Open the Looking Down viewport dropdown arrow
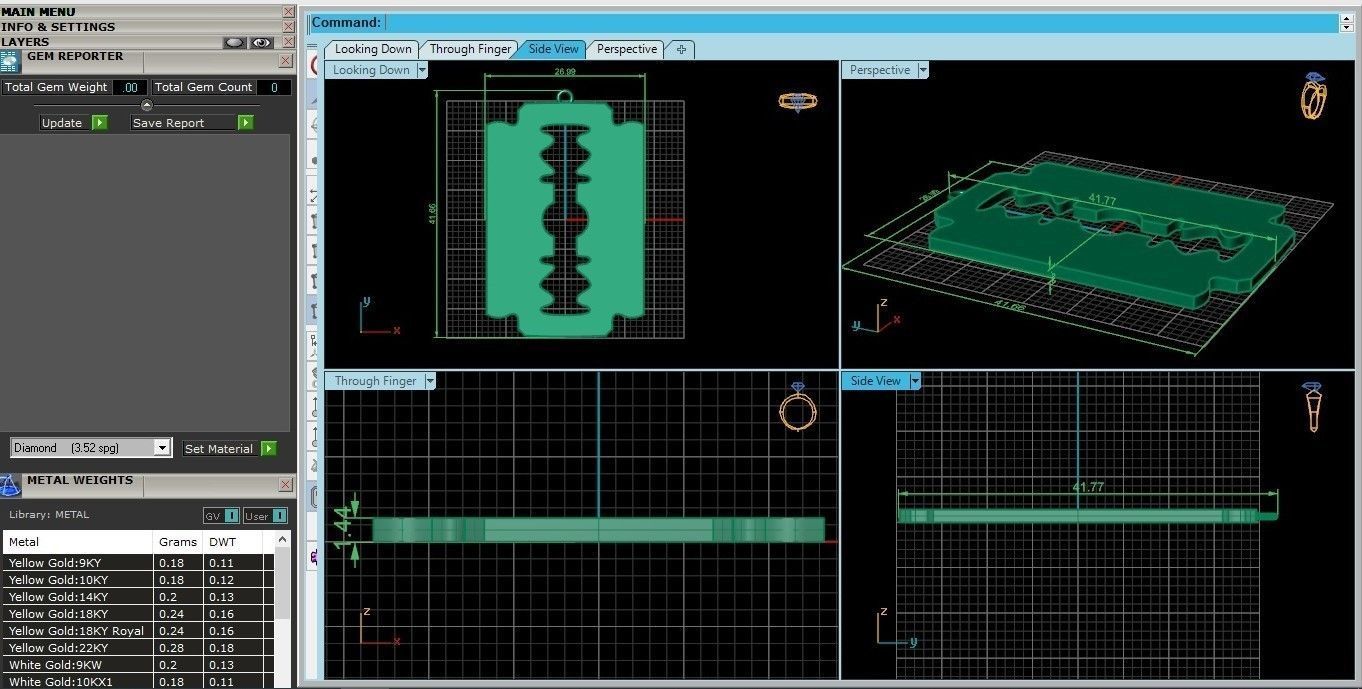The width and height of the screenshot is (1362, 689). point(422,70)
